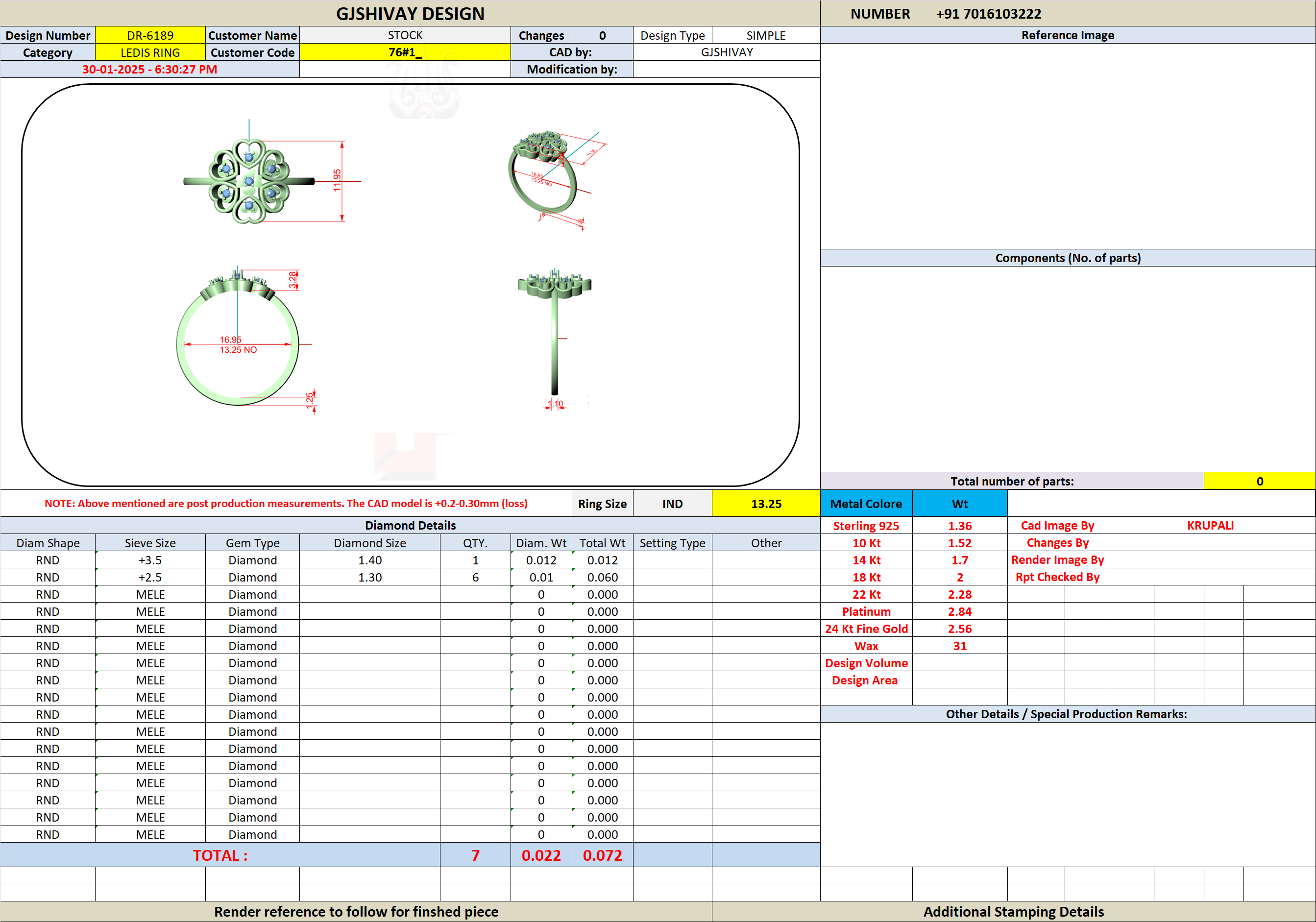Click the phone number +91 7016103222
The image size is (1316, 922).
(988, 14)
